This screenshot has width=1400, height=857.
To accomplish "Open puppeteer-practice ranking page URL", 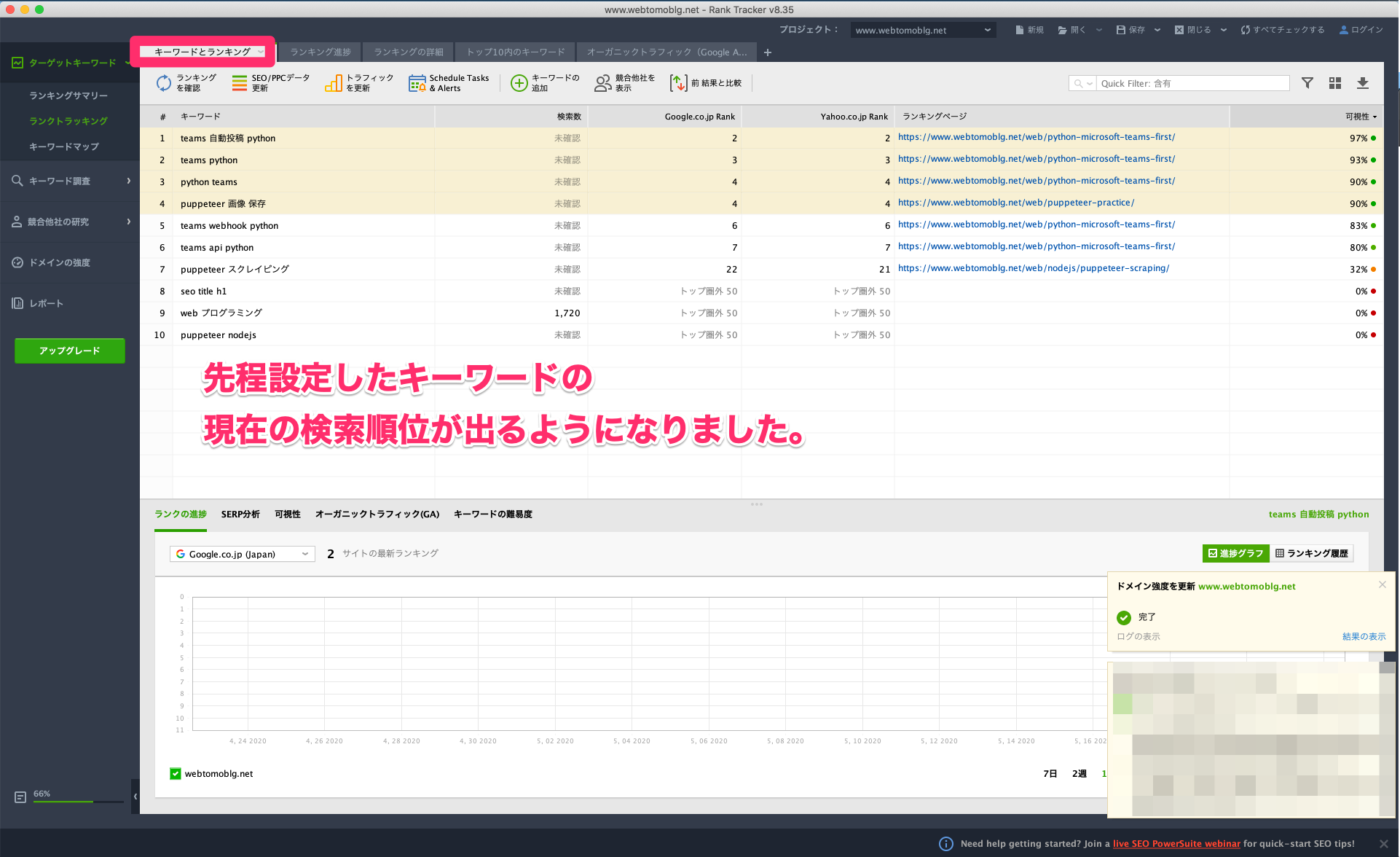I will 1016,203.
